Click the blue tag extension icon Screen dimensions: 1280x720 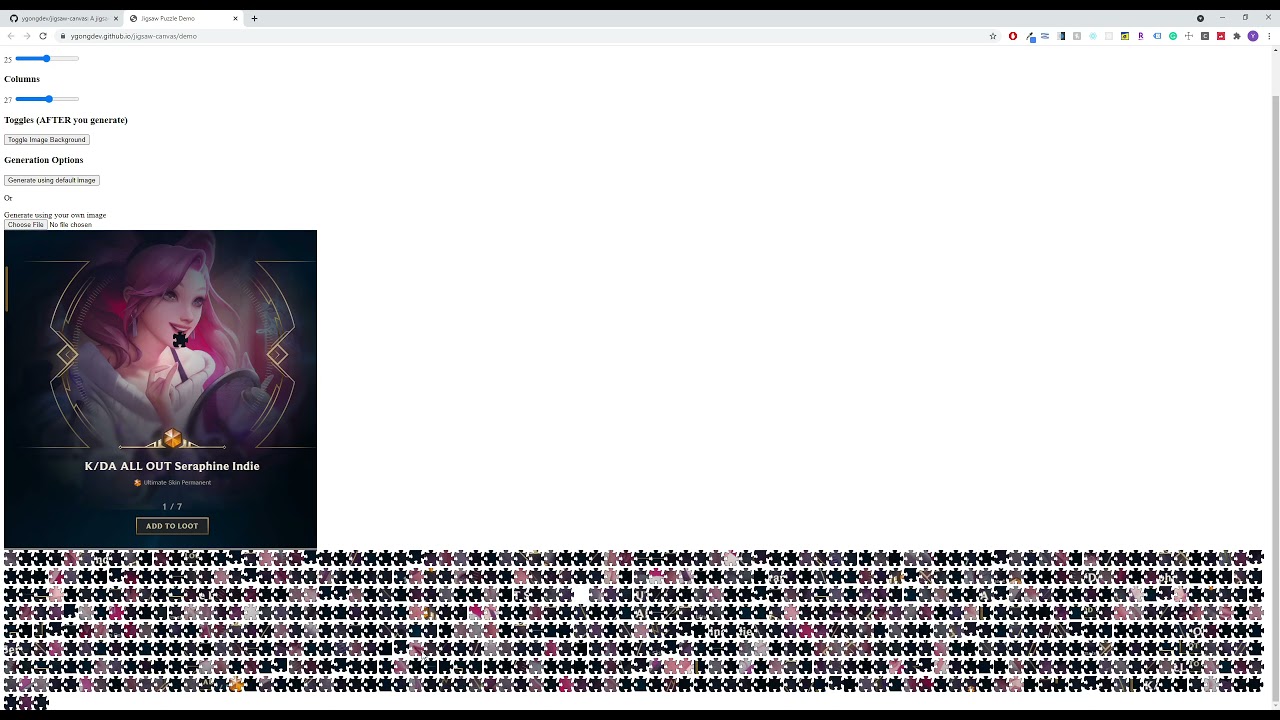pyautogui.click(x=1157, y=36)
